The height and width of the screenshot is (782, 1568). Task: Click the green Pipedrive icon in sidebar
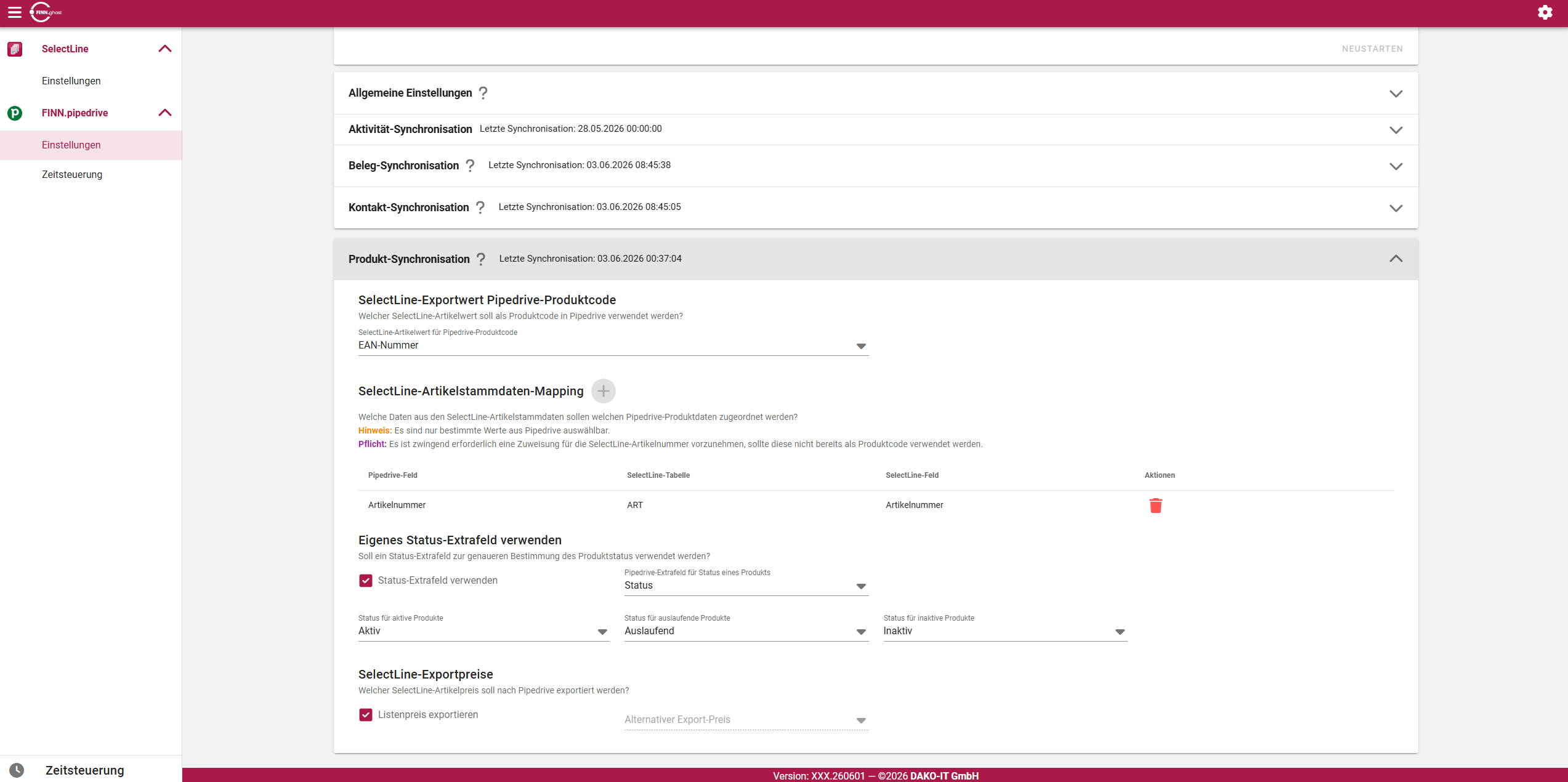(15, 113)
